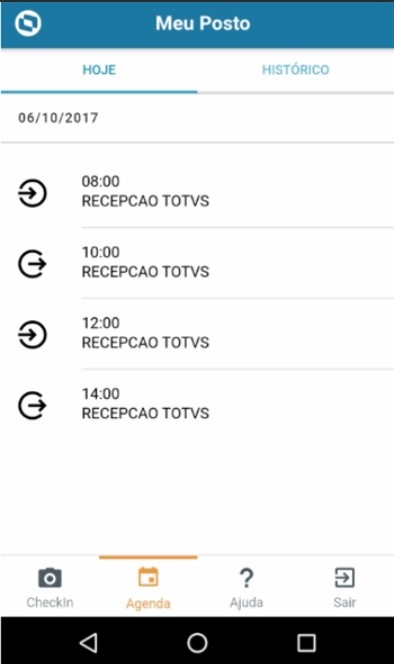
Task: Tap the Android back navigation button
Action: (89, 643)
